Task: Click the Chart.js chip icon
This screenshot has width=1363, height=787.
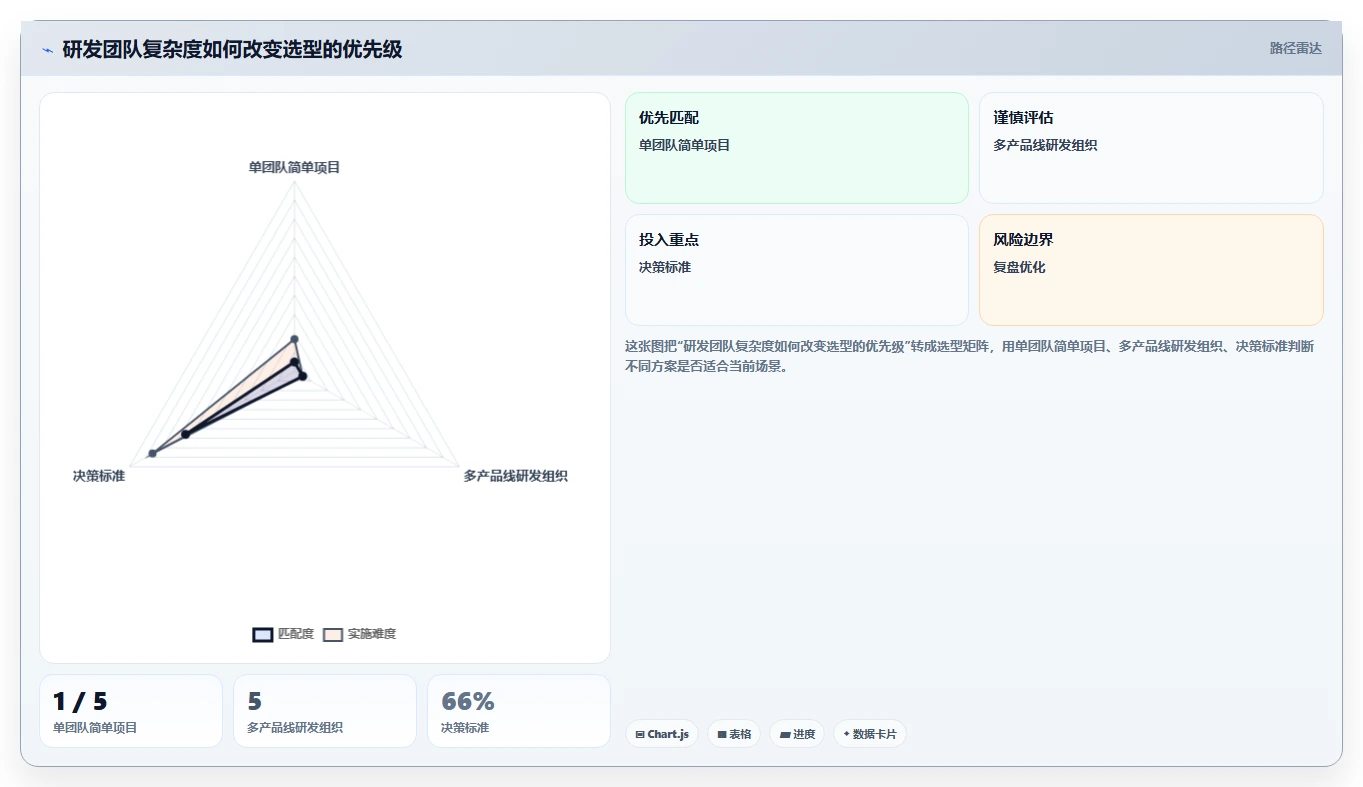Action: pos(640,734)
